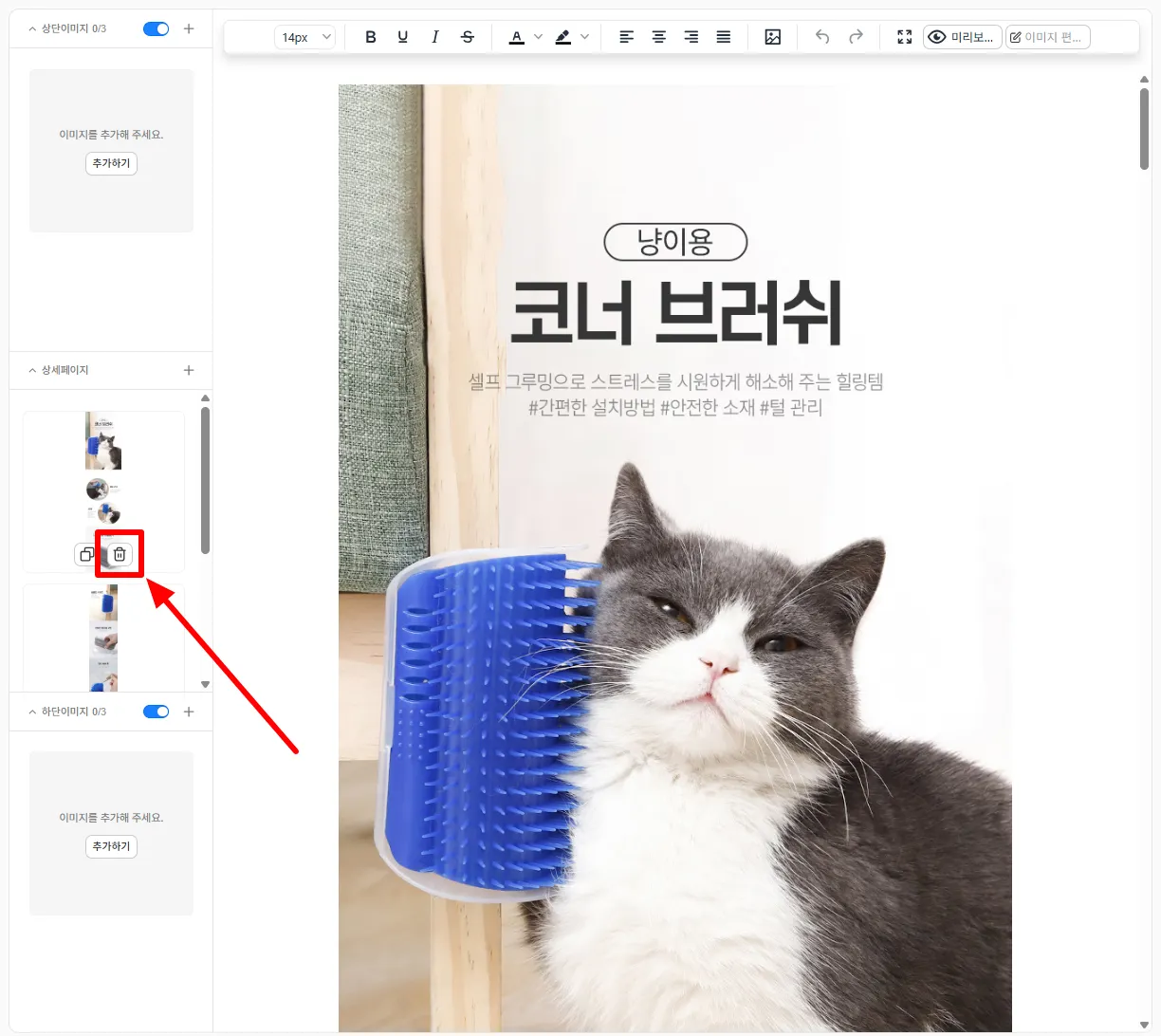The width and height of the screenshot is (1161, 1036).
Task: Add a bottom image with the plus icon
Action: coord(189,712)
